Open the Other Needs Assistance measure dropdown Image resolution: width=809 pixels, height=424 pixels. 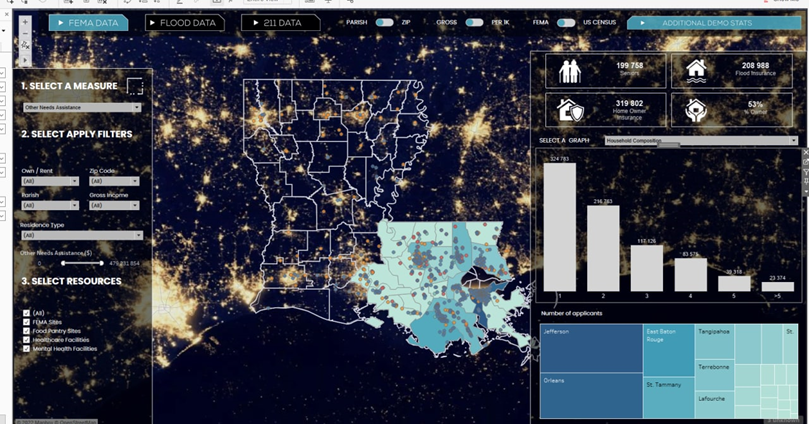81,107
